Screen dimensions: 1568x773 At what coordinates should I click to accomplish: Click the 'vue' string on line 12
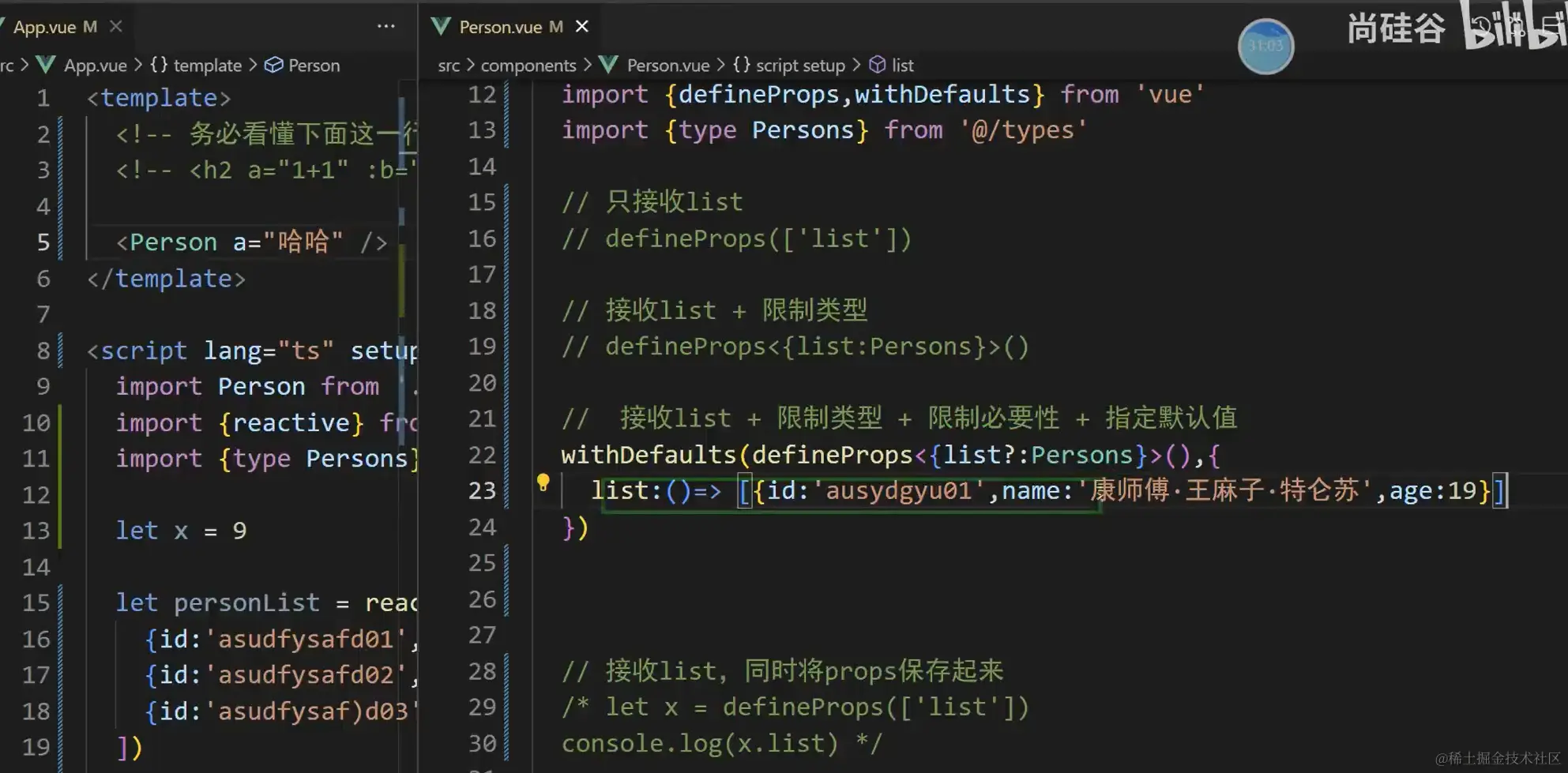coord(1170,95)
